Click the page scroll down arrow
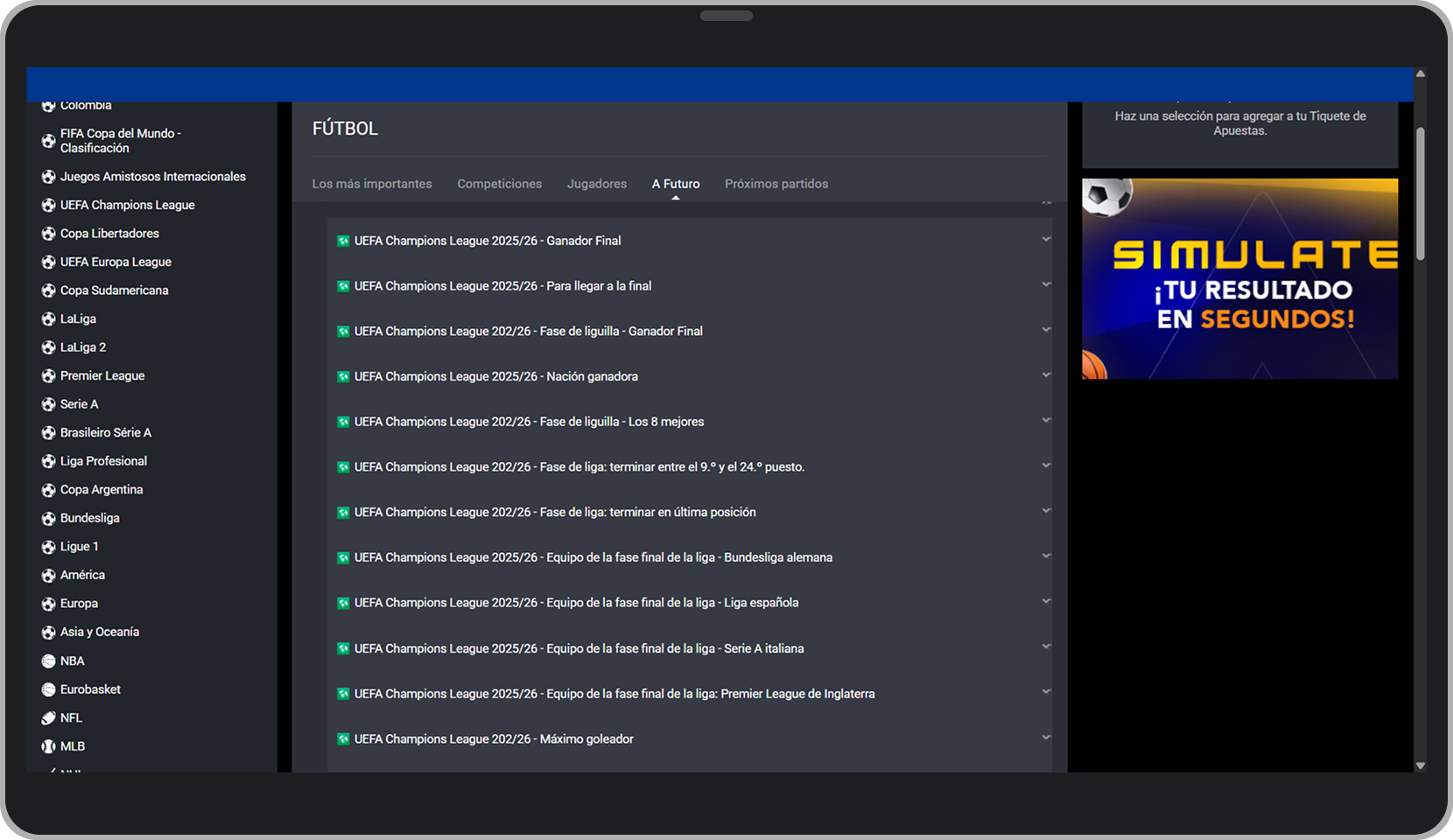This screenshot has width=1453, height=840. [1421, 766]
